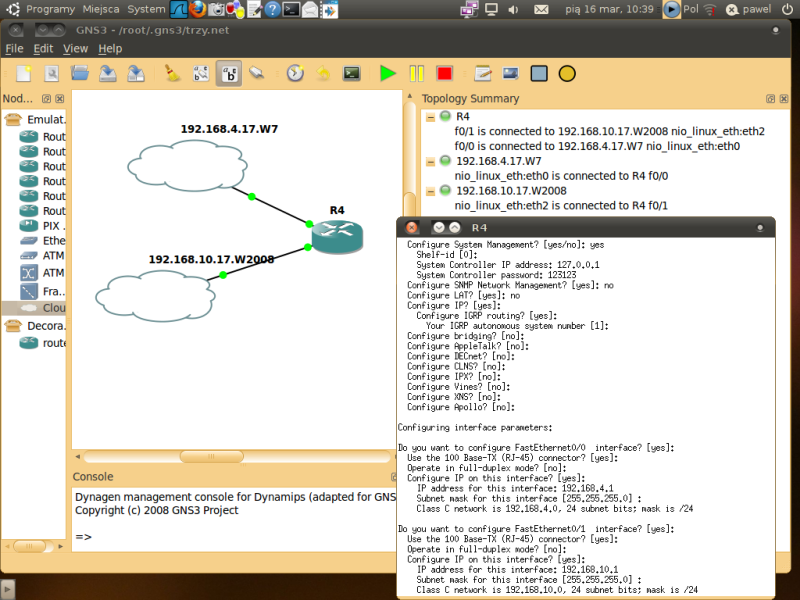Select the Emulated devices folder
The height and width of the screenshot is (600, 800).
35,119
